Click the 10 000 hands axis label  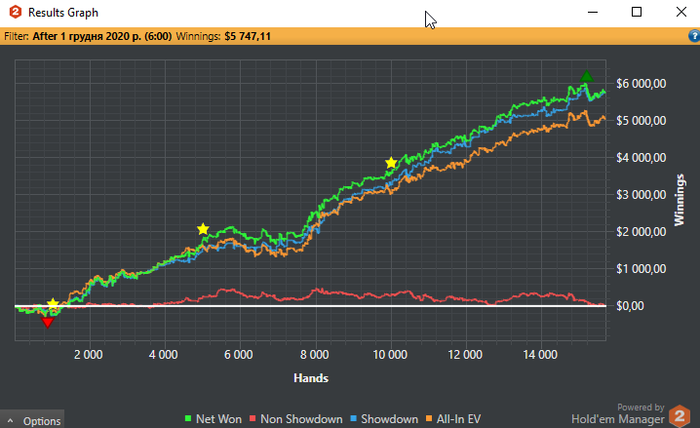point(390,355)
